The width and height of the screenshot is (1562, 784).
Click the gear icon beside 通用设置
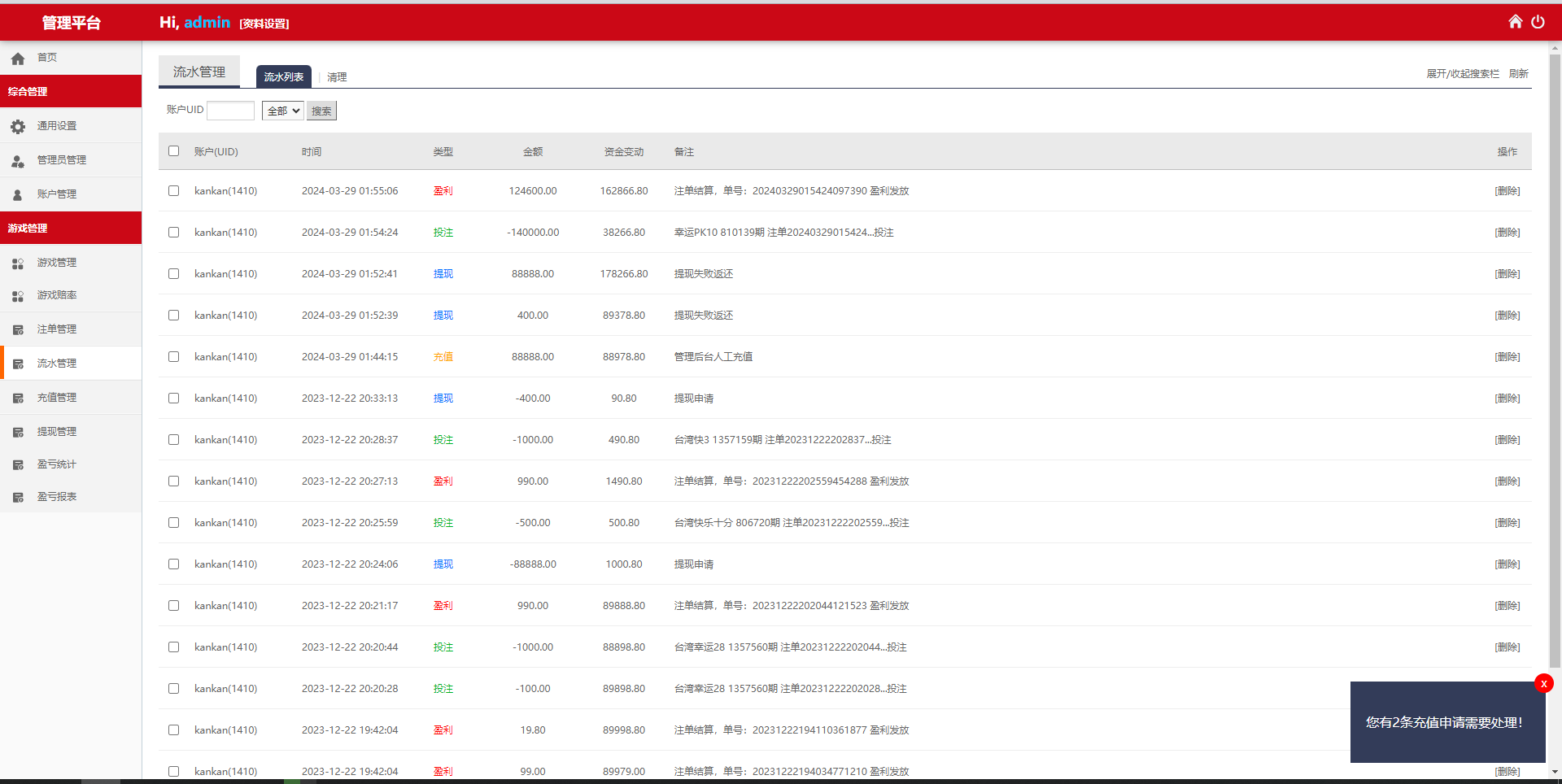pyautogui.click(x=18, y=126)
